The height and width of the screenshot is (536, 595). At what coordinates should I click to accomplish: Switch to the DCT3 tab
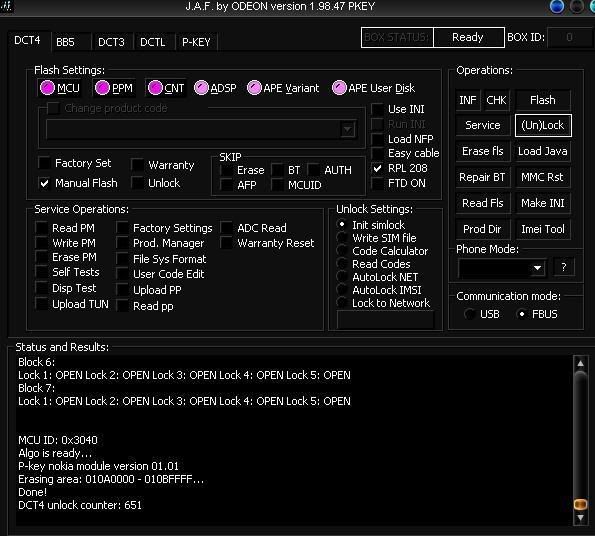(111, 42)
